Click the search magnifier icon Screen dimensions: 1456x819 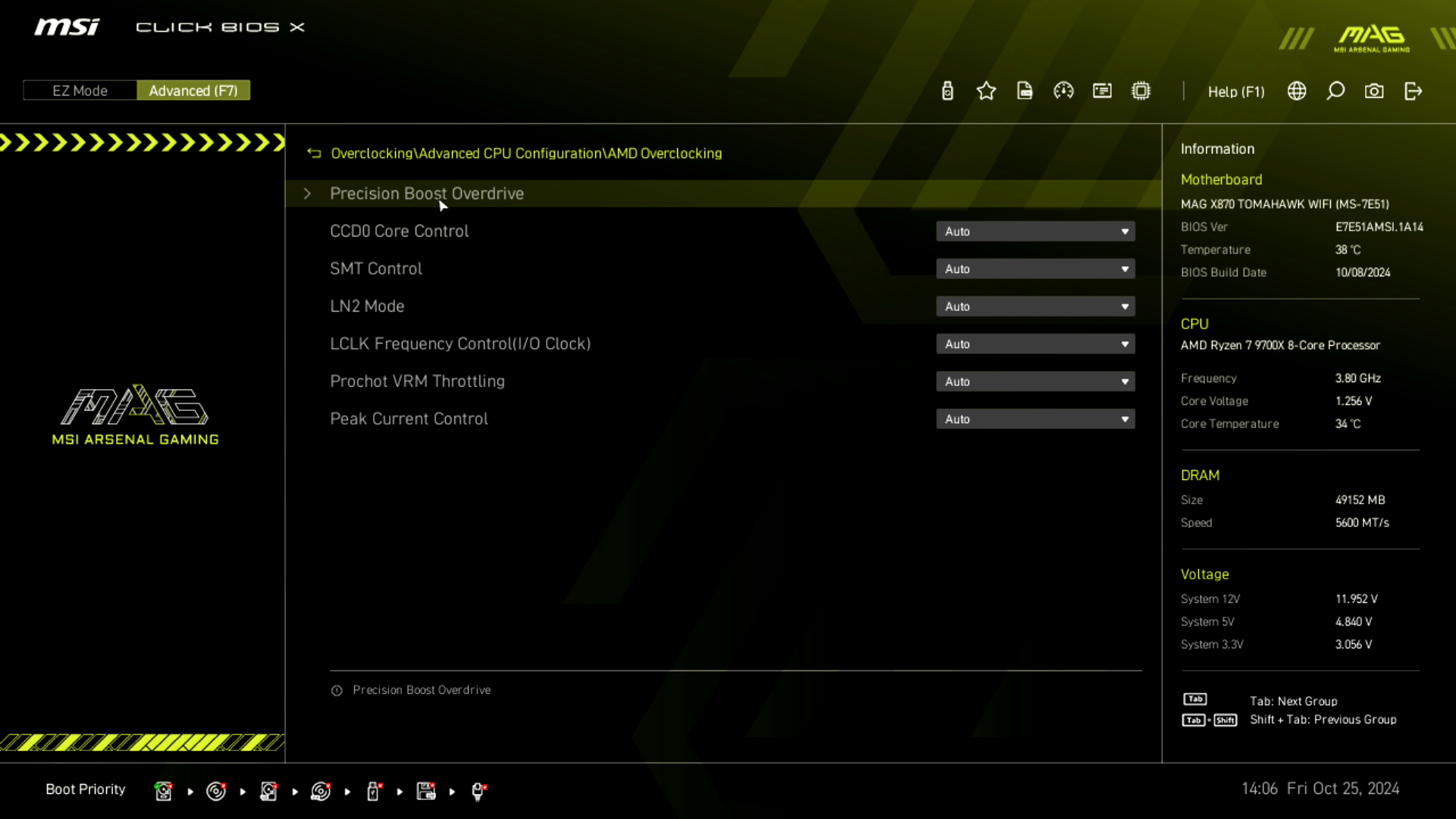point(1335,91)
